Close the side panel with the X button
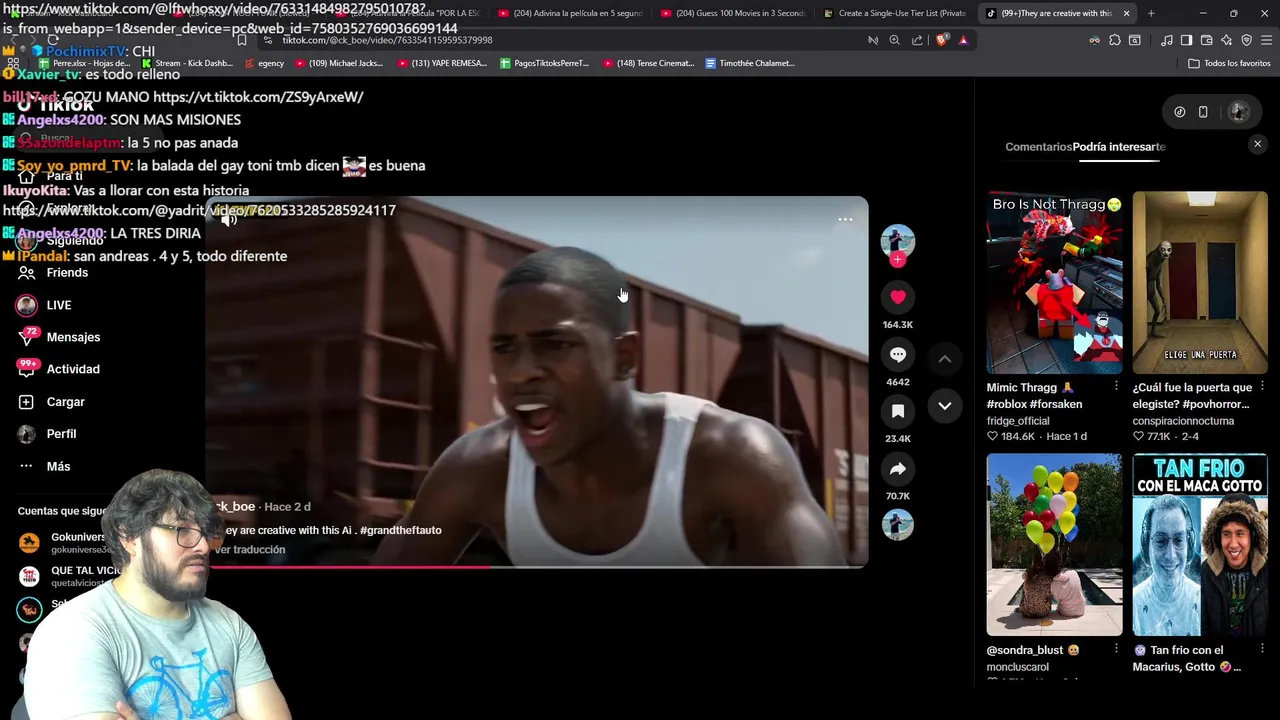Image resolution: width=1280 pixels, height=720 pixels. (x=1258, y=144)
